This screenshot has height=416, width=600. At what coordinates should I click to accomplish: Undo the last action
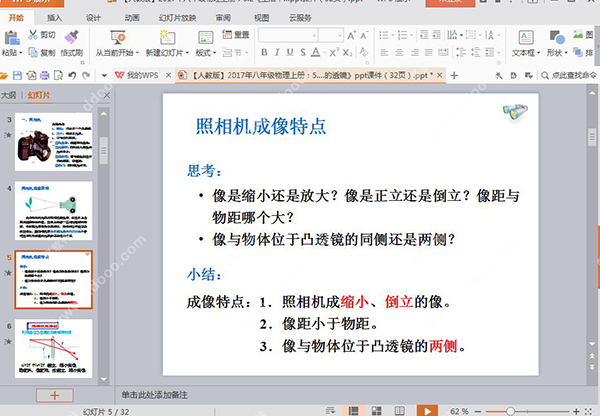point(72,76)
